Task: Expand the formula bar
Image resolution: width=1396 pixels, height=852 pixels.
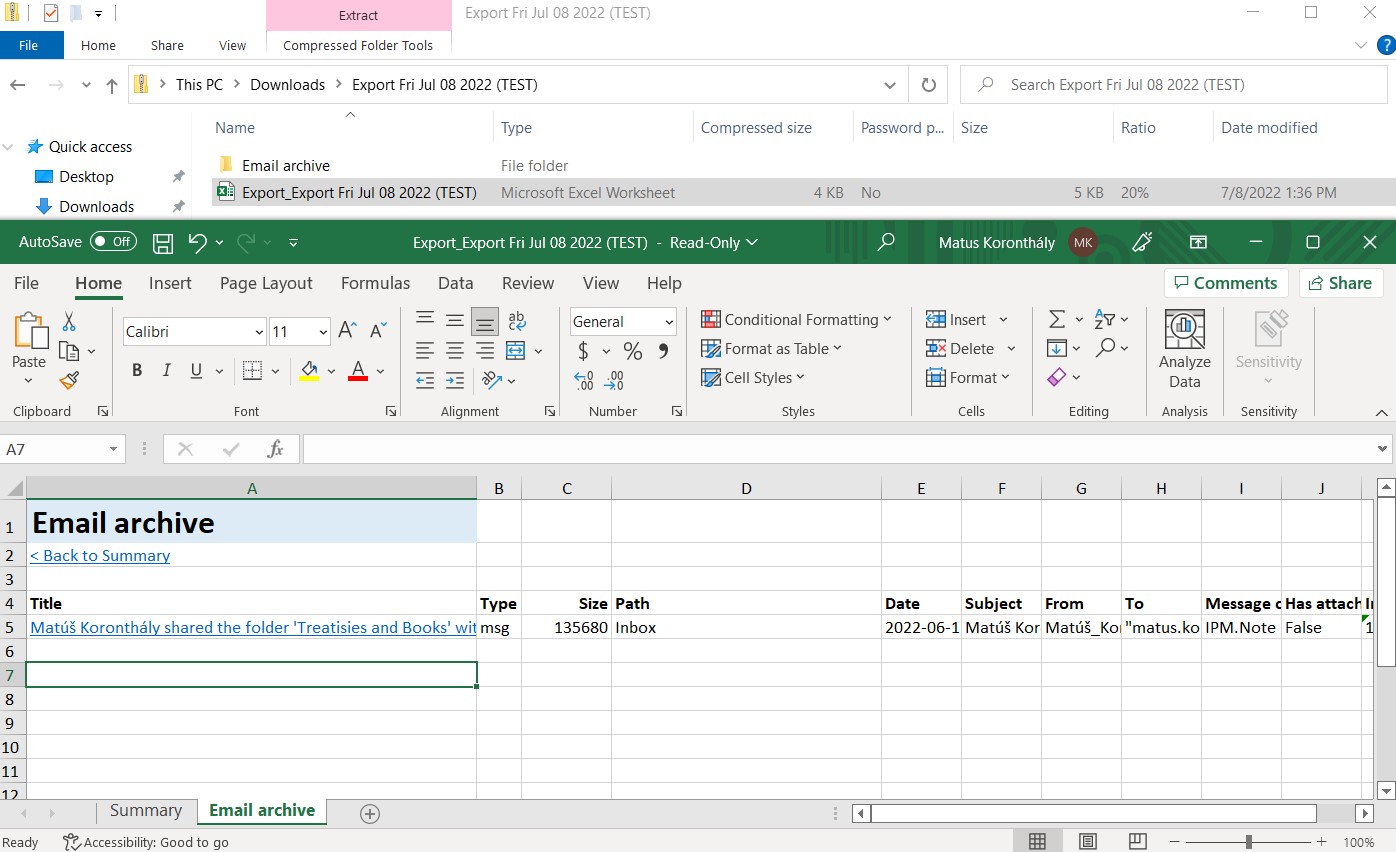Action: (x=1383, y=450)
